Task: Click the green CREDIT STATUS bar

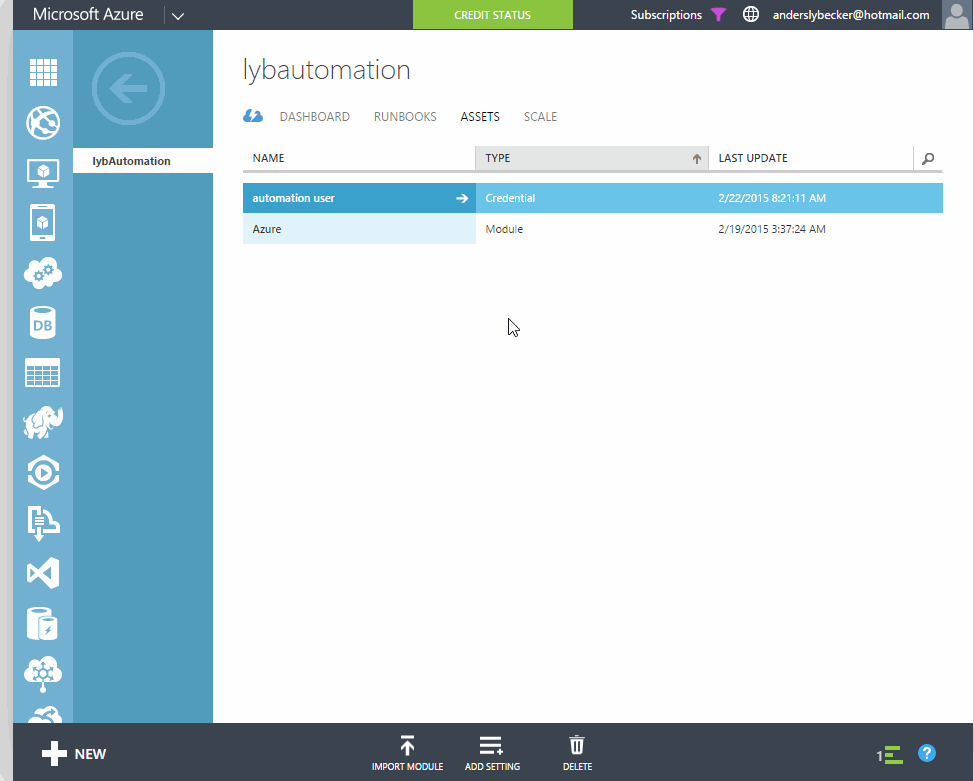Action: pos(492,15)
